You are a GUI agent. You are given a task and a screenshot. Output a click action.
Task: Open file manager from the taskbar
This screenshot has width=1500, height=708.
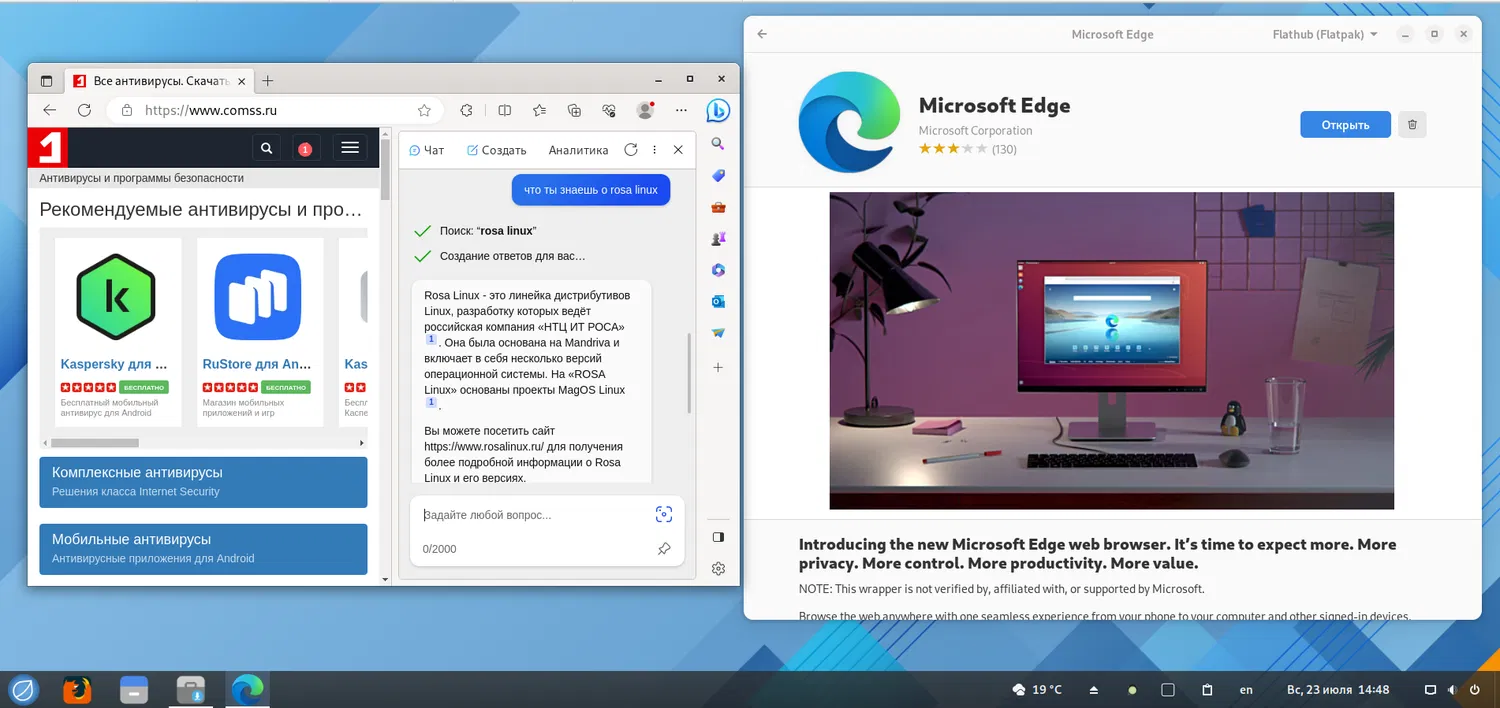(134, 690)
